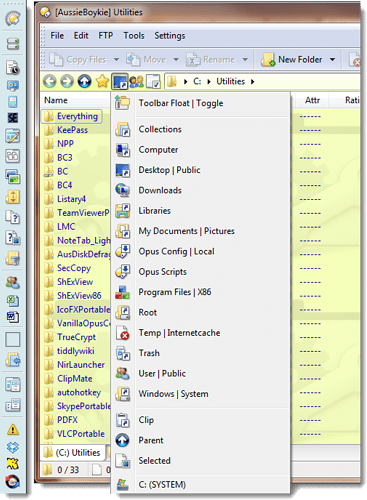Click the Libraries icon in menu
The width and height of the screenshot is (367, 500).
122,211
